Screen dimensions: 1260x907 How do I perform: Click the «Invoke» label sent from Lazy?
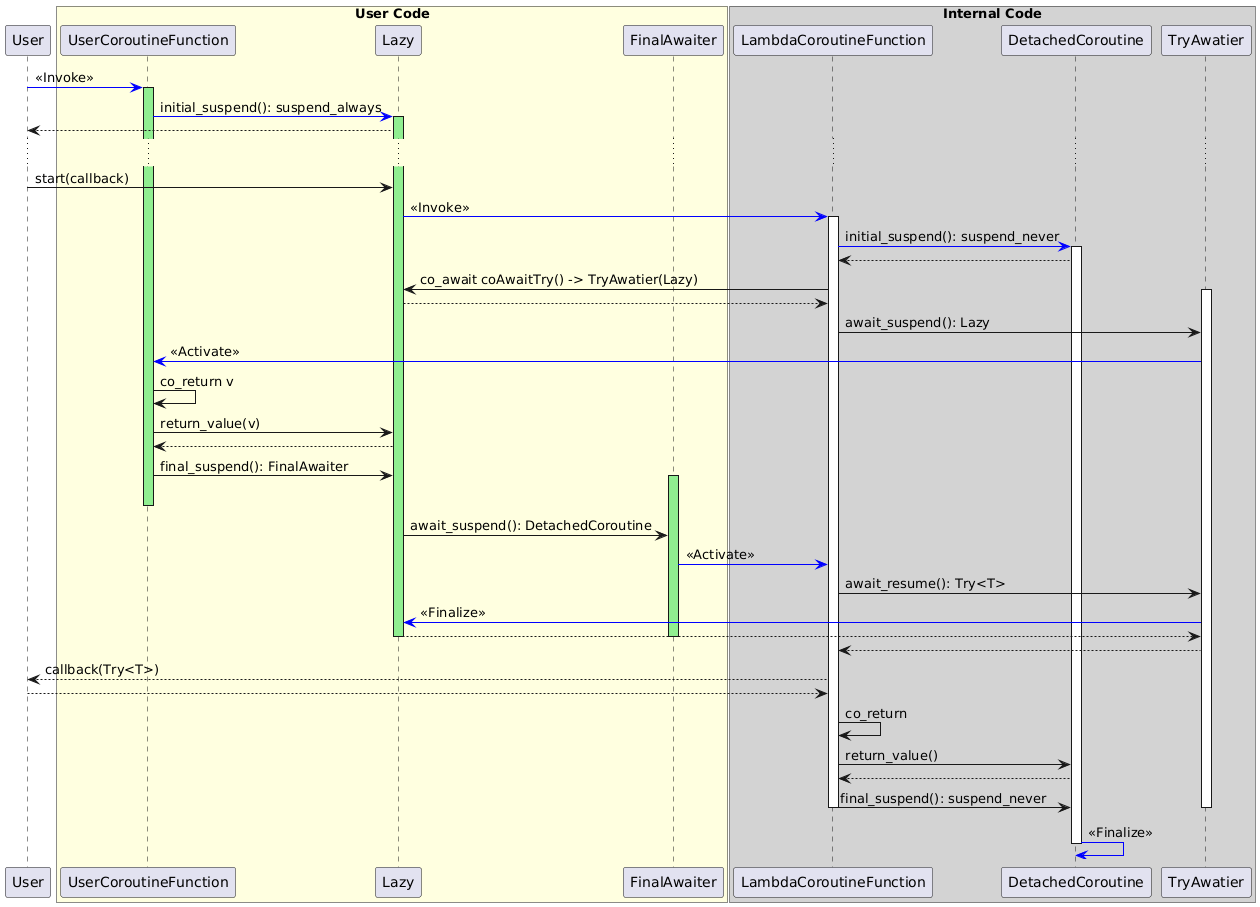(440, 207)
